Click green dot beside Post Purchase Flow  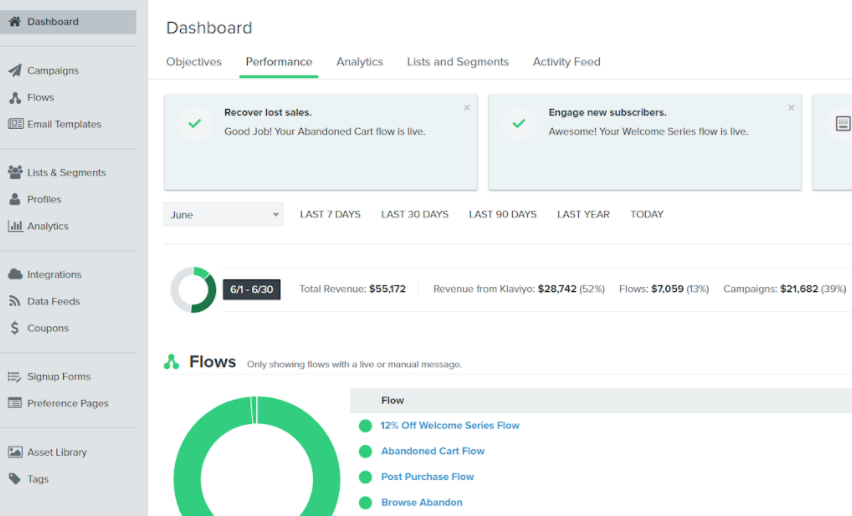click(365, 477)
